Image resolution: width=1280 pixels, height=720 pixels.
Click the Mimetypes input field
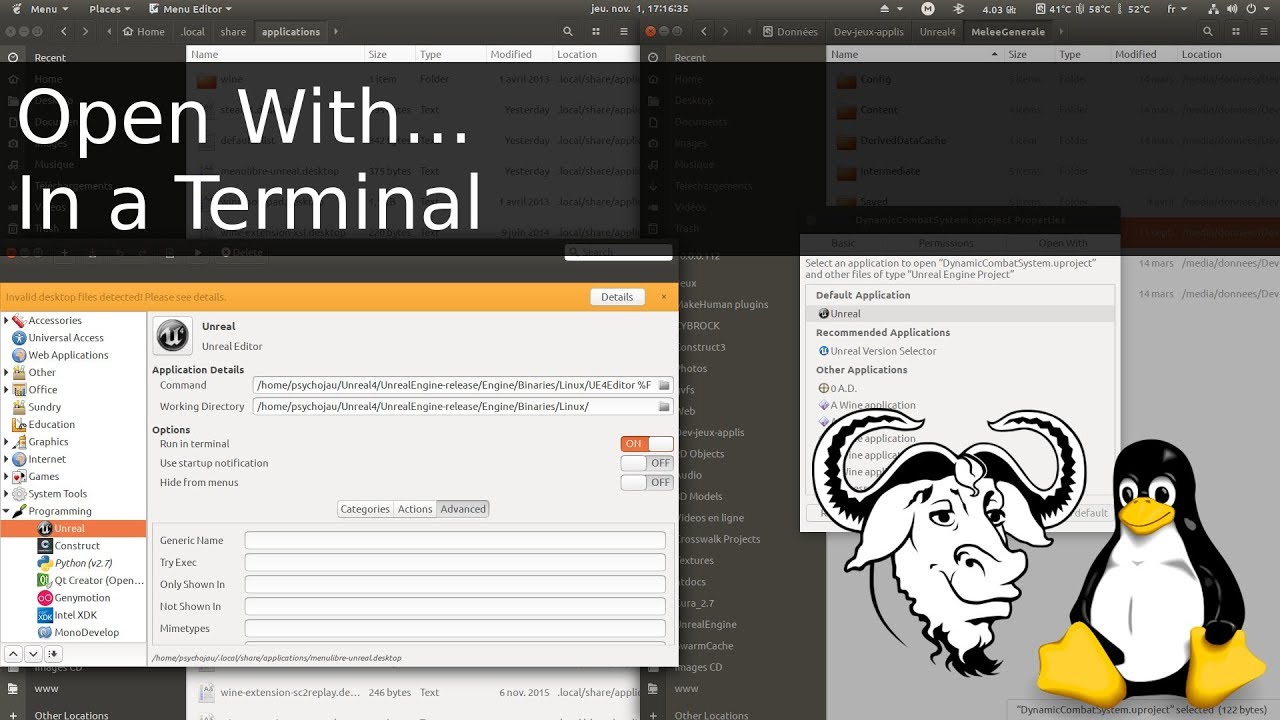455,628
